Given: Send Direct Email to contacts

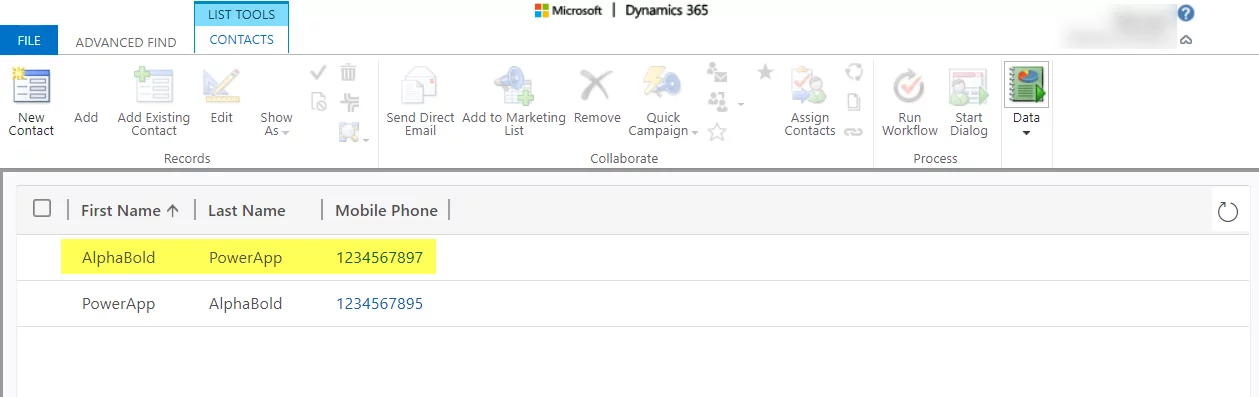Looking at the screenshot, I should pyautogui.click(x=420, y=102).
